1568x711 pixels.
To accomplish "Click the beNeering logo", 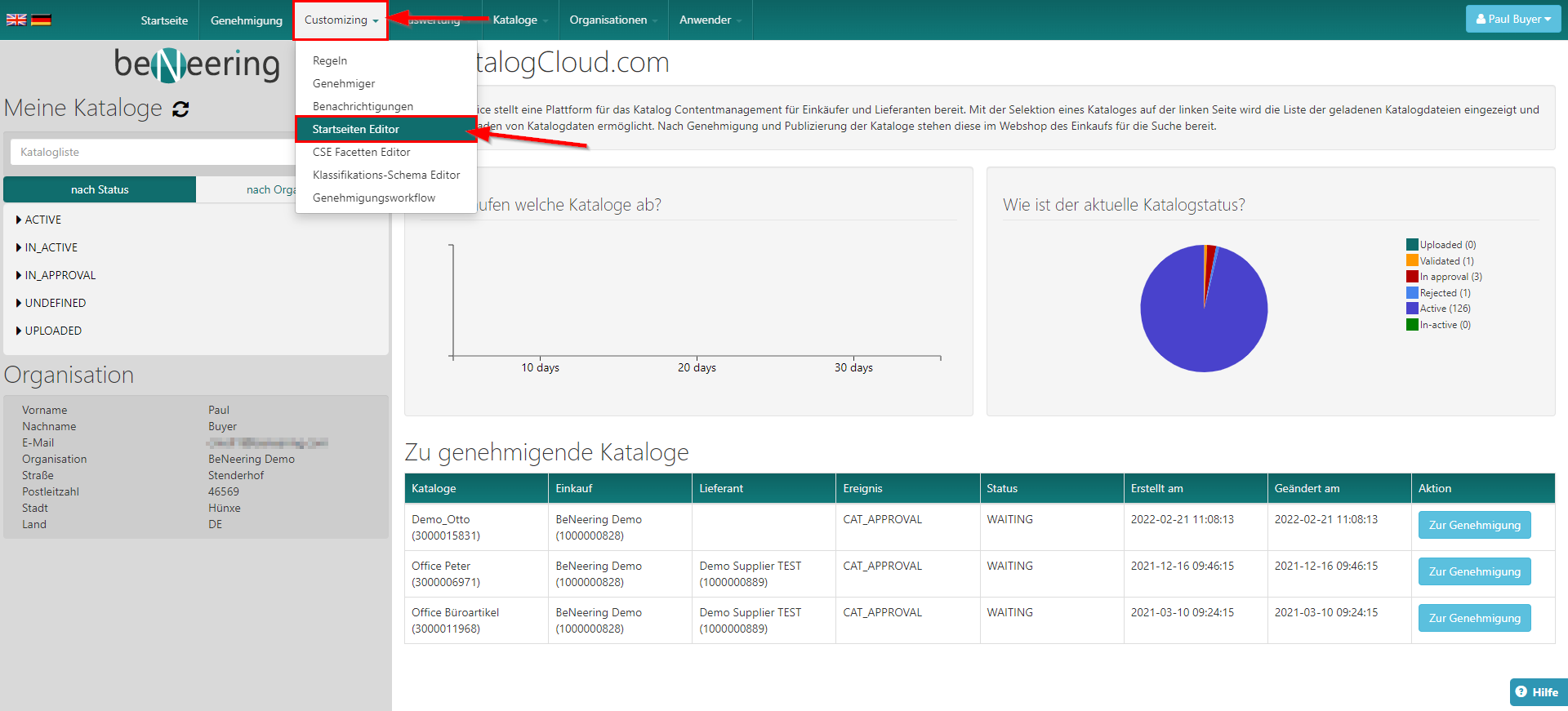I will 197,64.
